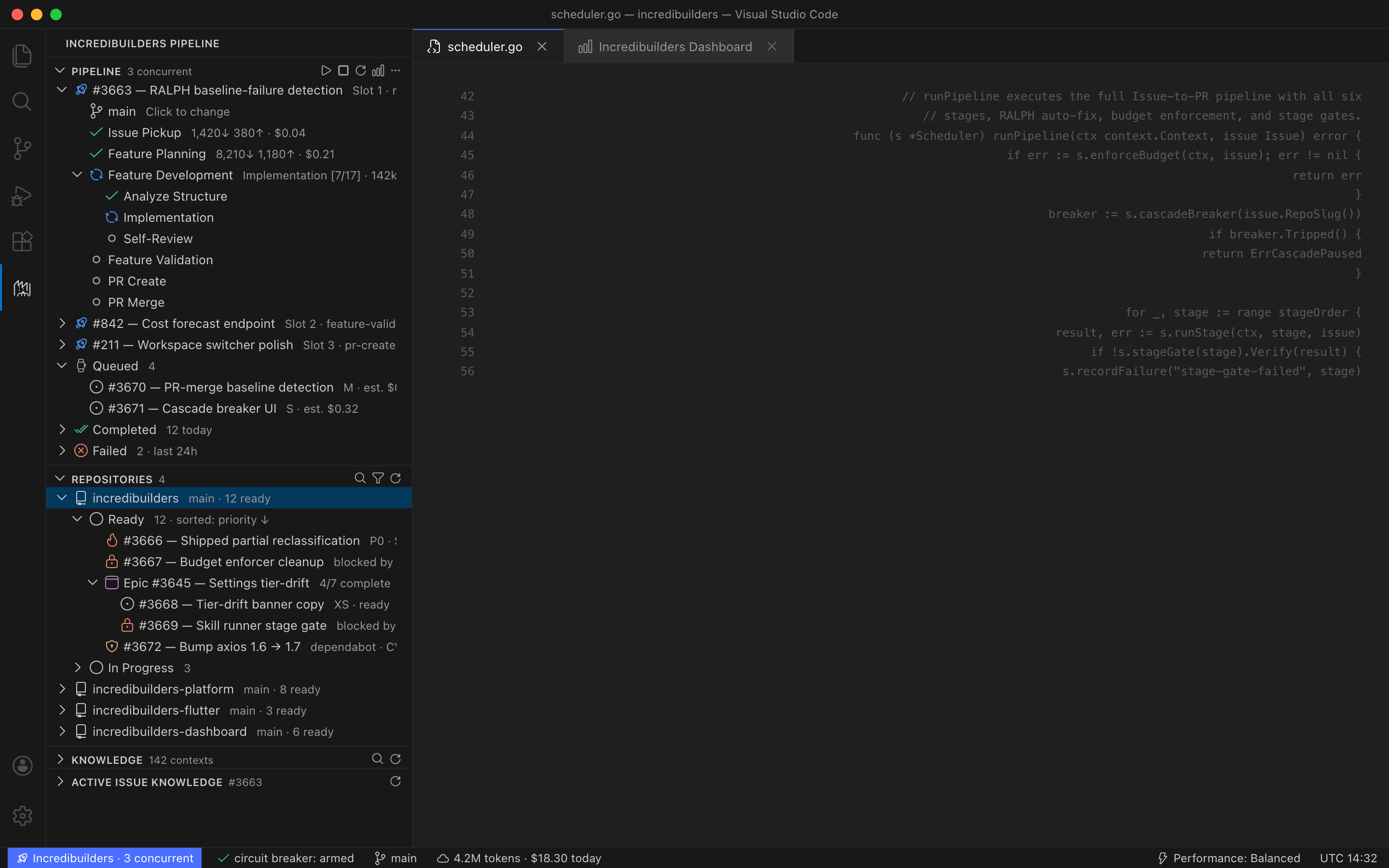Open dashboard chart icon in Pipeline header
The image size is (1389, 868).
pos(378,70)
